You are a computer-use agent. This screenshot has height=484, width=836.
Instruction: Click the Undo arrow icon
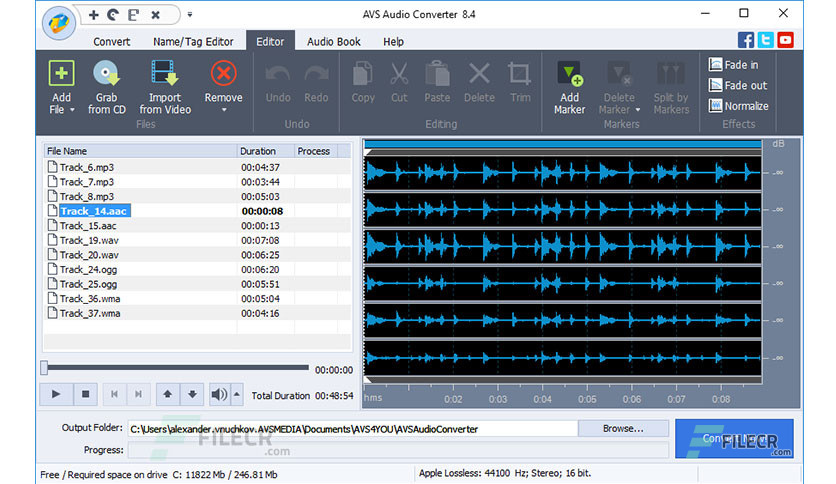point(278,74)
